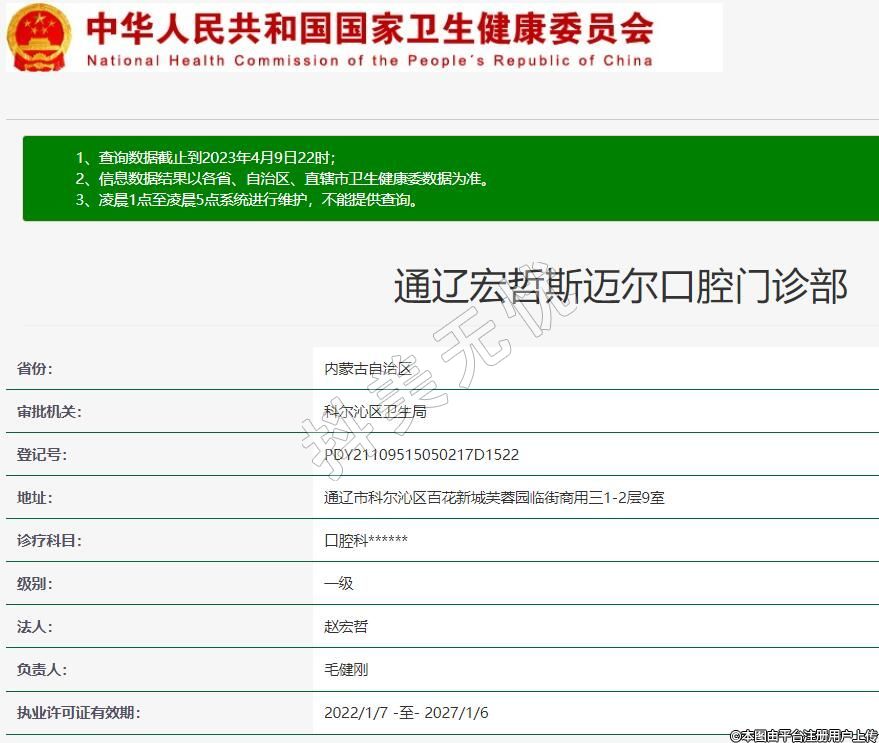Click the person in charge 毛健刚
This screenshot has width=879, height=743.
pos(346,669)
